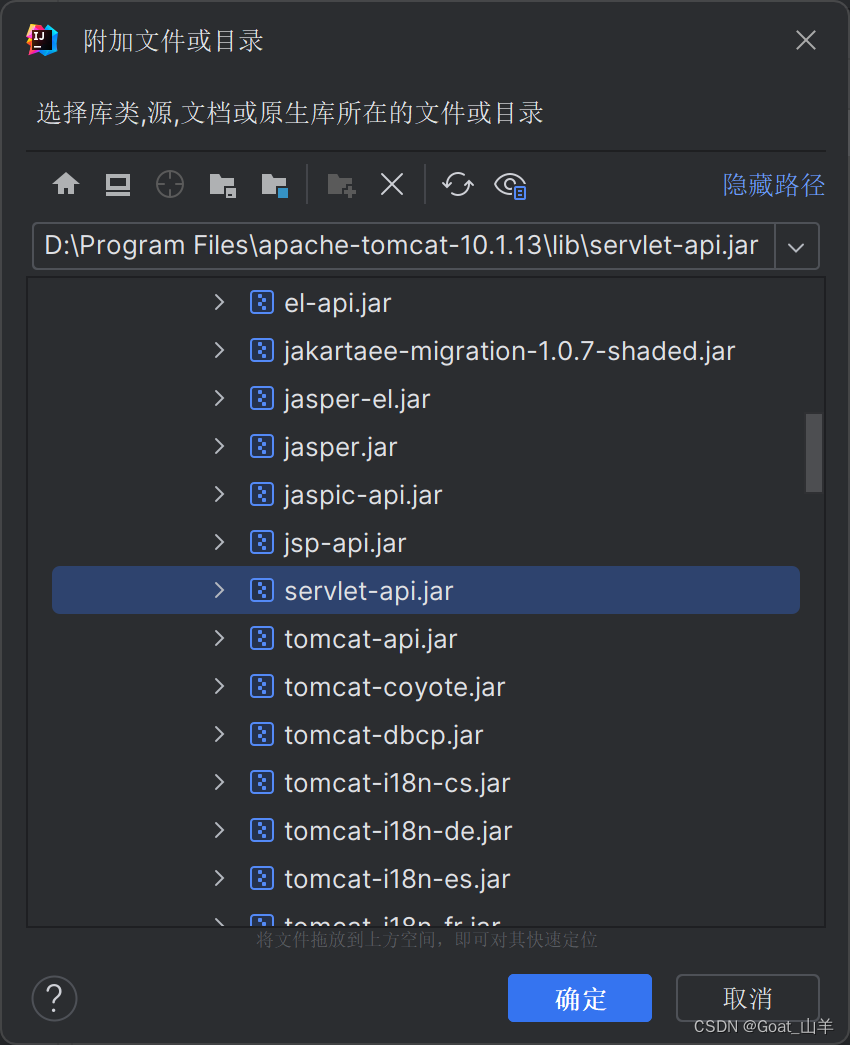Jump to the desktop directory icon
This screenshot has width=850, height=1045.
point(118,185)
